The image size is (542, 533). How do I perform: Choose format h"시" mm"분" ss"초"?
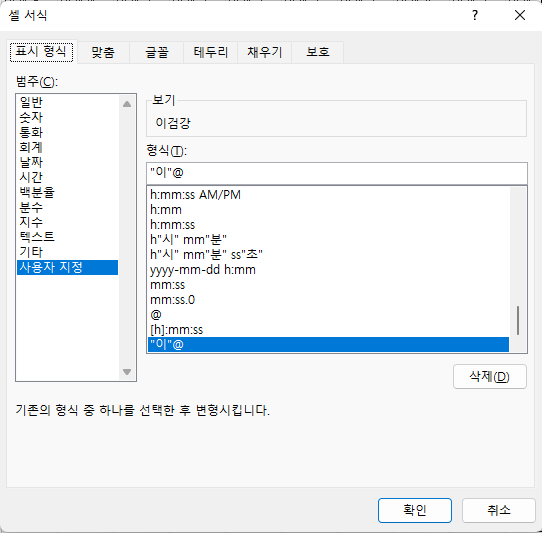tap(328, 255)
